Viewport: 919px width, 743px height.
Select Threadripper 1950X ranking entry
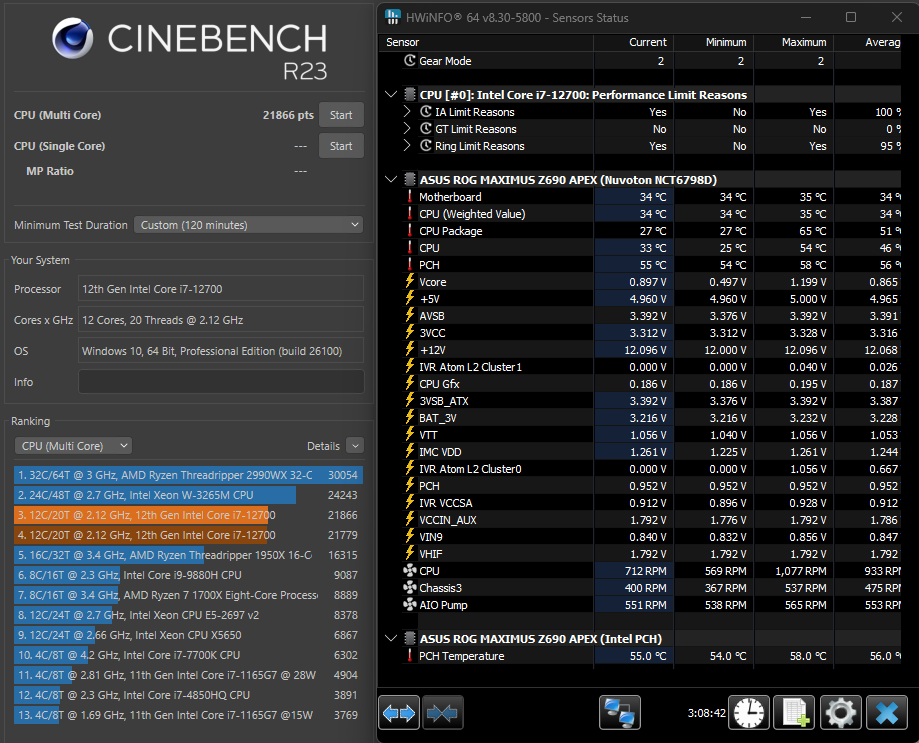pyautogui.click(x=188, y=555)
